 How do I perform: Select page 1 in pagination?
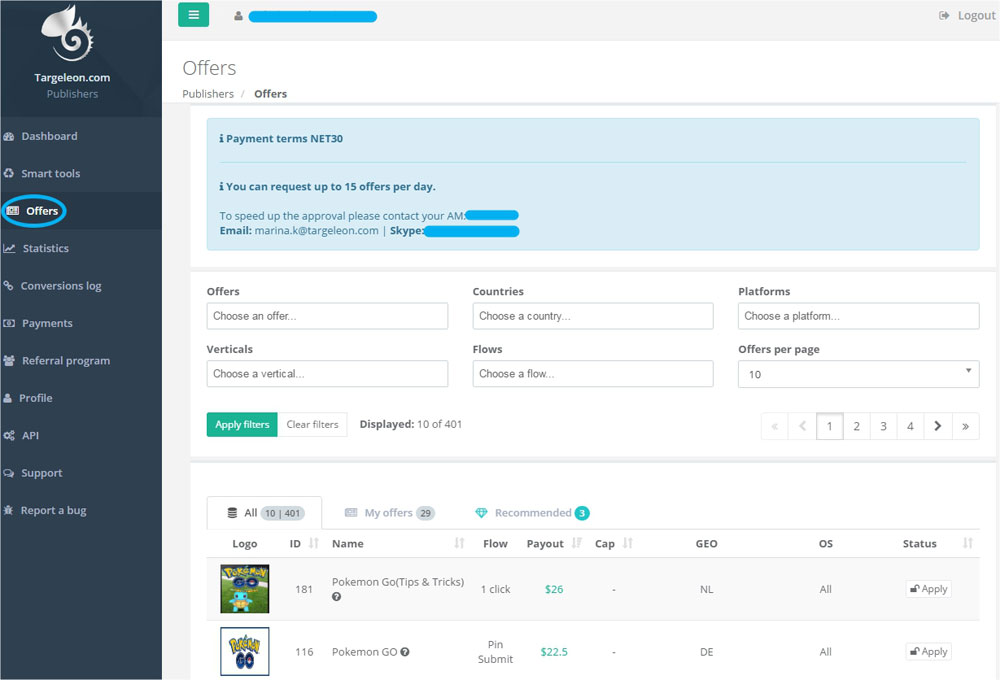coord(830,426)
